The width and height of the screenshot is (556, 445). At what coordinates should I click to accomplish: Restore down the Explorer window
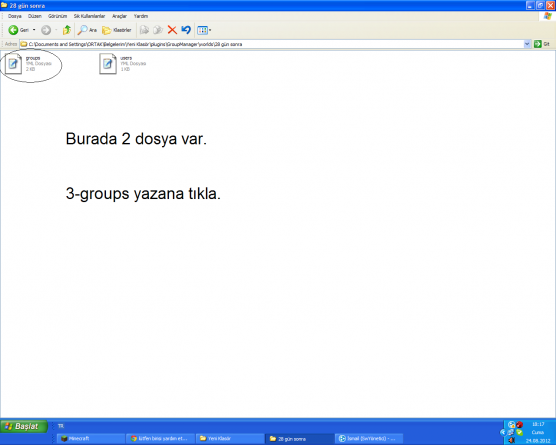pos(540,5)
